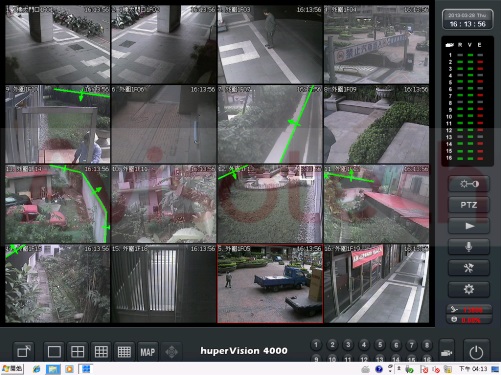
Task: Switch to nine-camera grid layout
Action: coord(101,352)
